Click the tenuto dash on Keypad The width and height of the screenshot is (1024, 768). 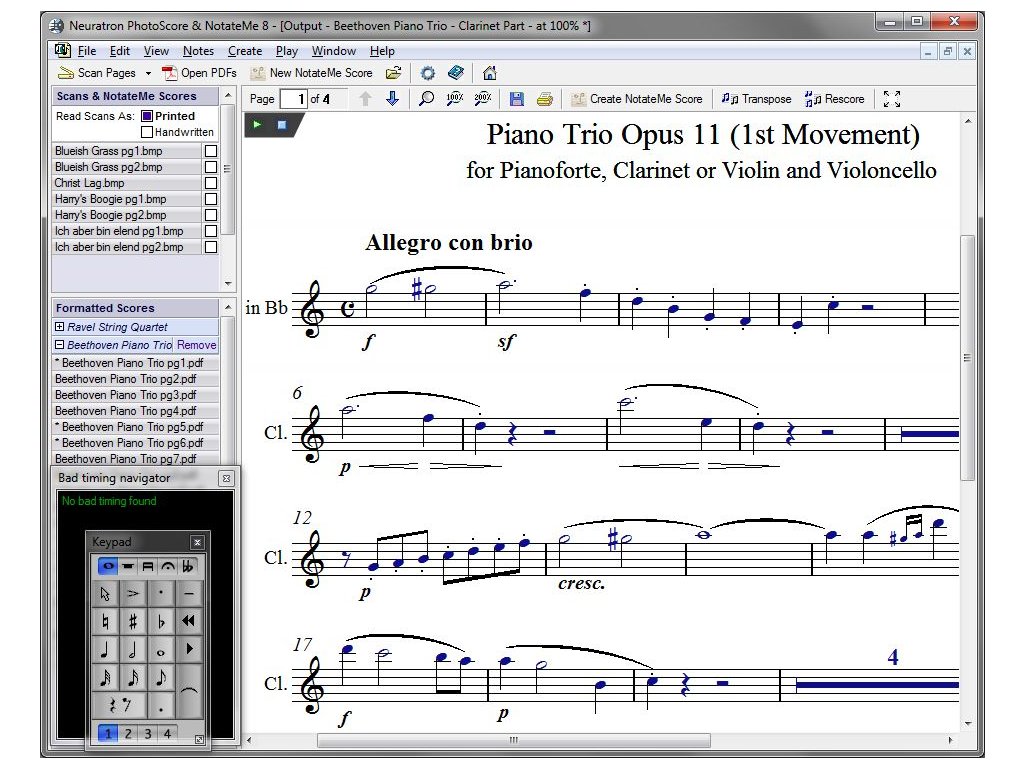[x=189, y=594]
